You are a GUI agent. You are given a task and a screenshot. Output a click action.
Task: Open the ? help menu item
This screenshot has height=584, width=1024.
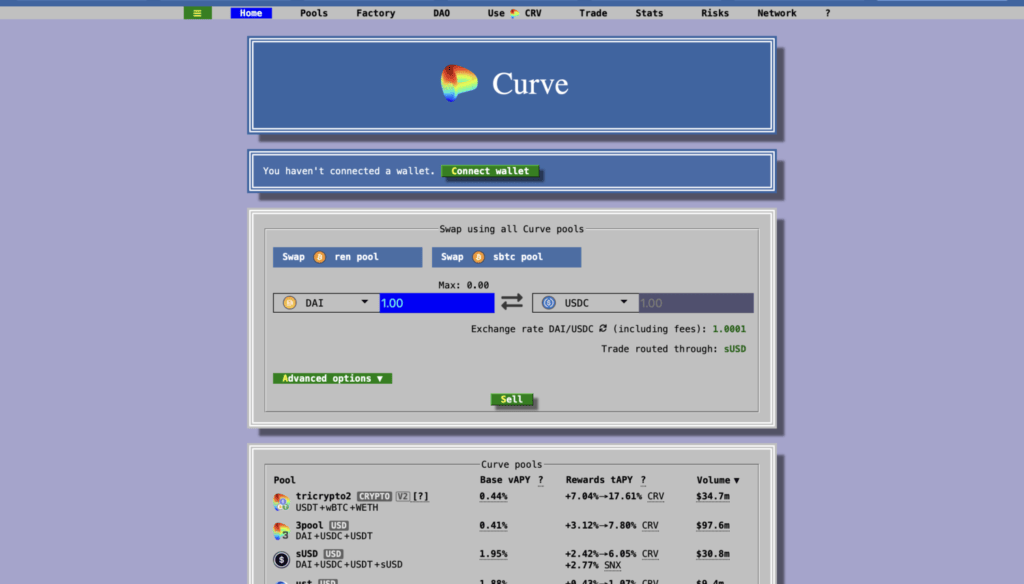827,13
